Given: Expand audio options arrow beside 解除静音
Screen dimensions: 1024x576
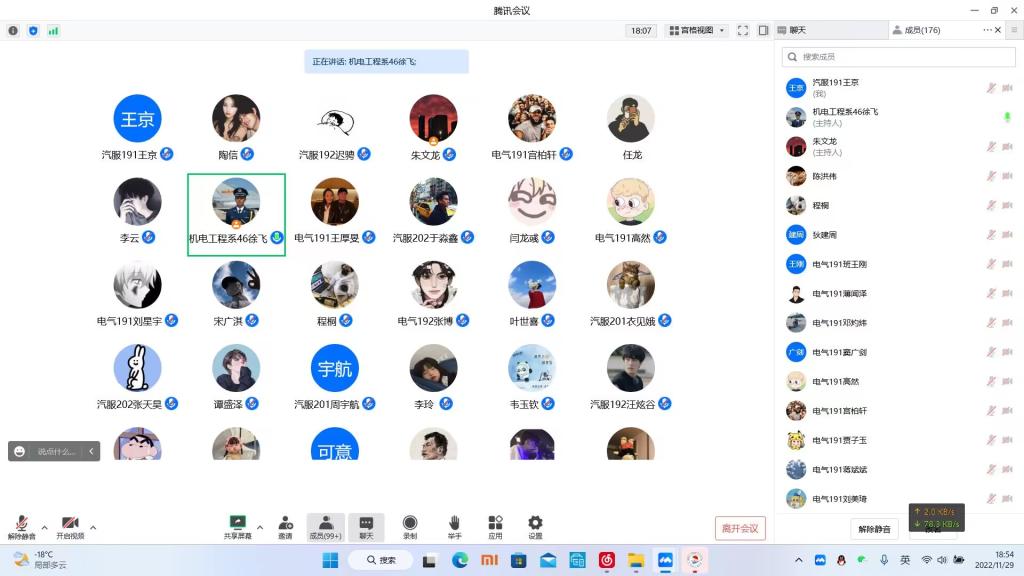Looking at the screenshot, I should 44,527.
